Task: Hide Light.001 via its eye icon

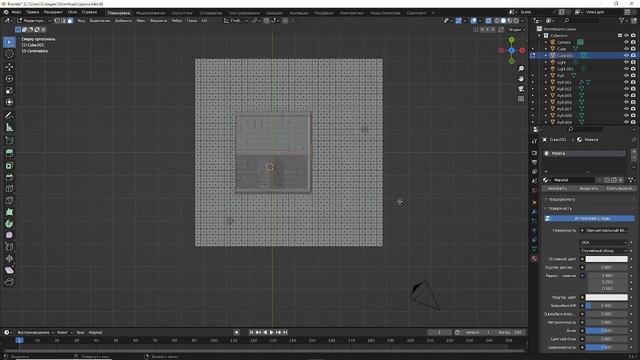Action: 626,69
